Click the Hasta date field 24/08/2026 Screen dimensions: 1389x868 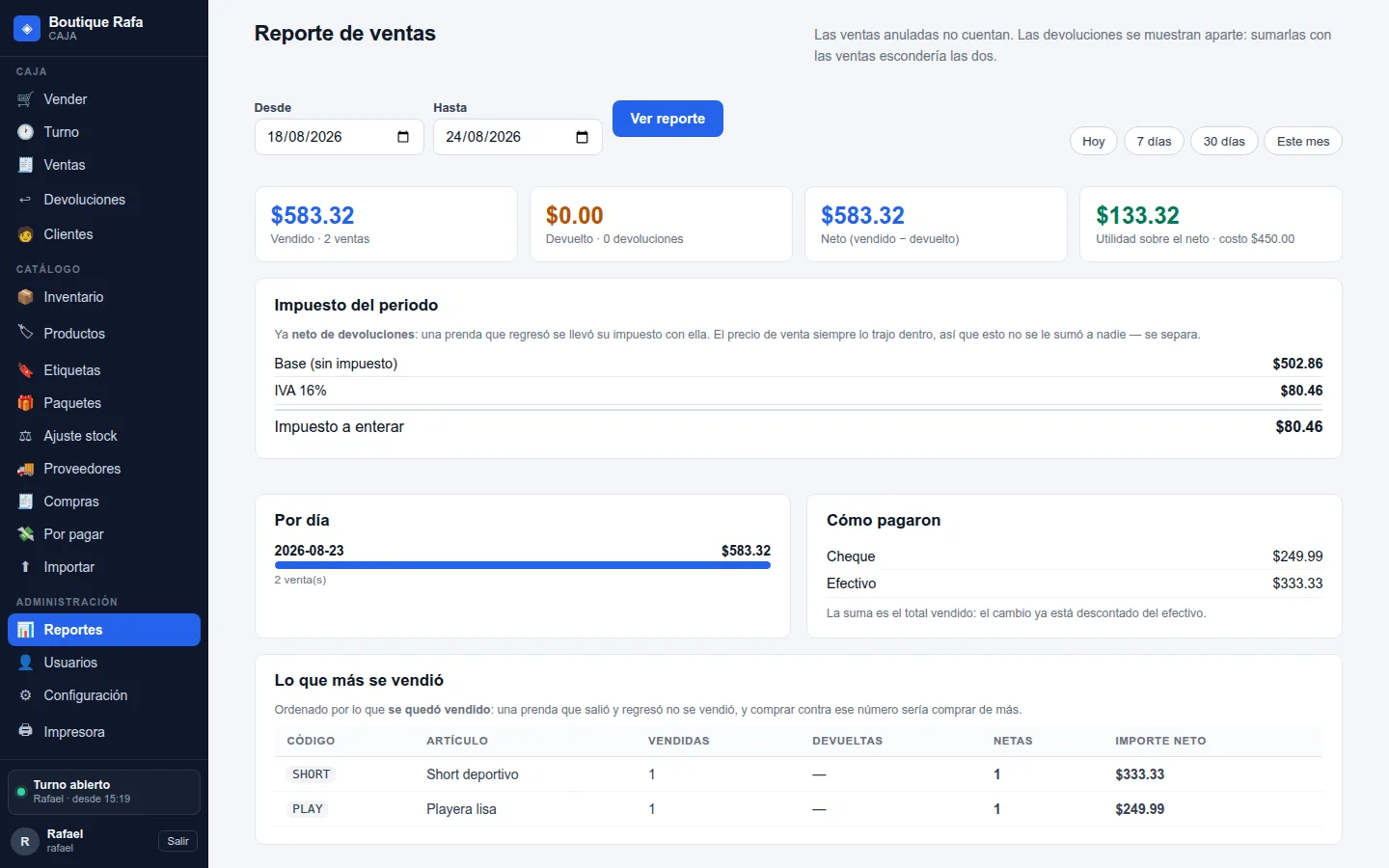coord(518,137)
